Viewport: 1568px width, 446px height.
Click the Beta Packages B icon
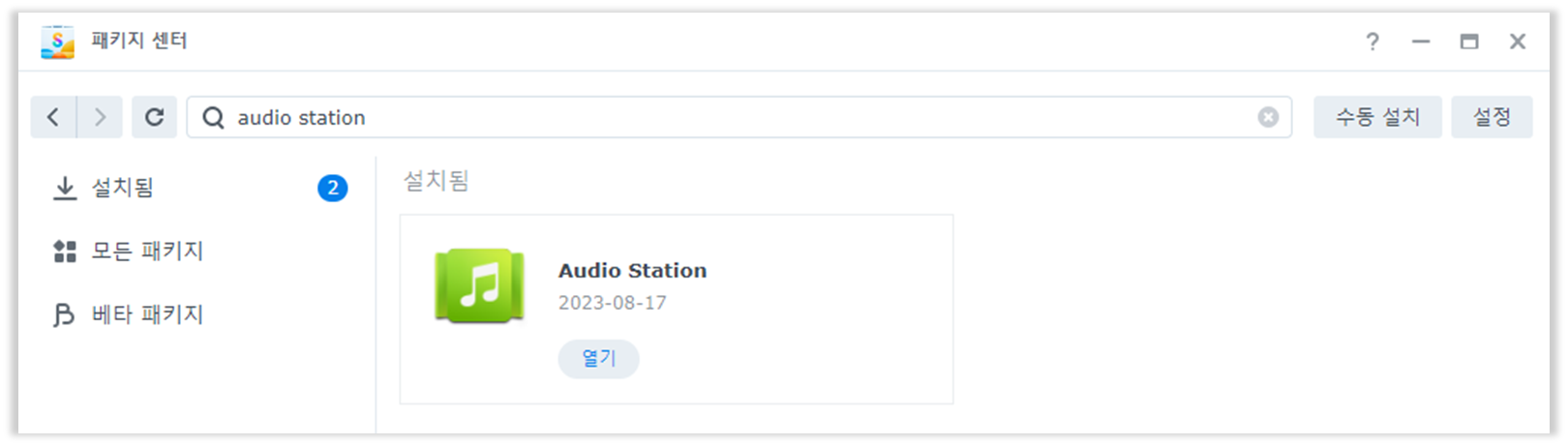(64, 314)
